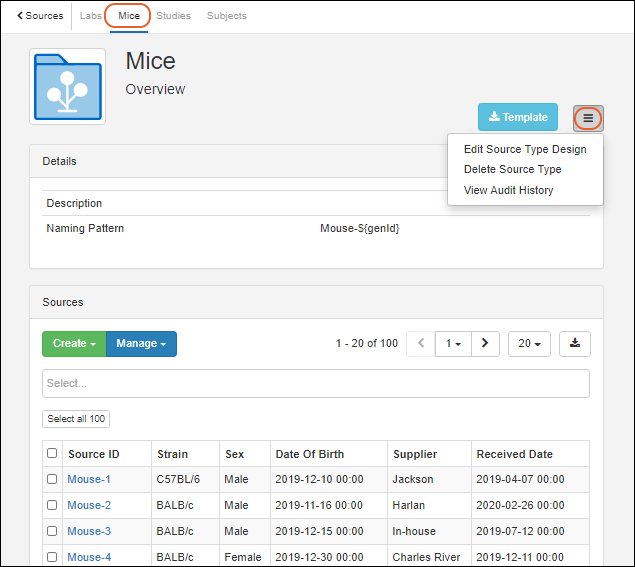This screenshot has width=635, height=567.
Task: Go to next page arrow
Action: tap(485, 343)
